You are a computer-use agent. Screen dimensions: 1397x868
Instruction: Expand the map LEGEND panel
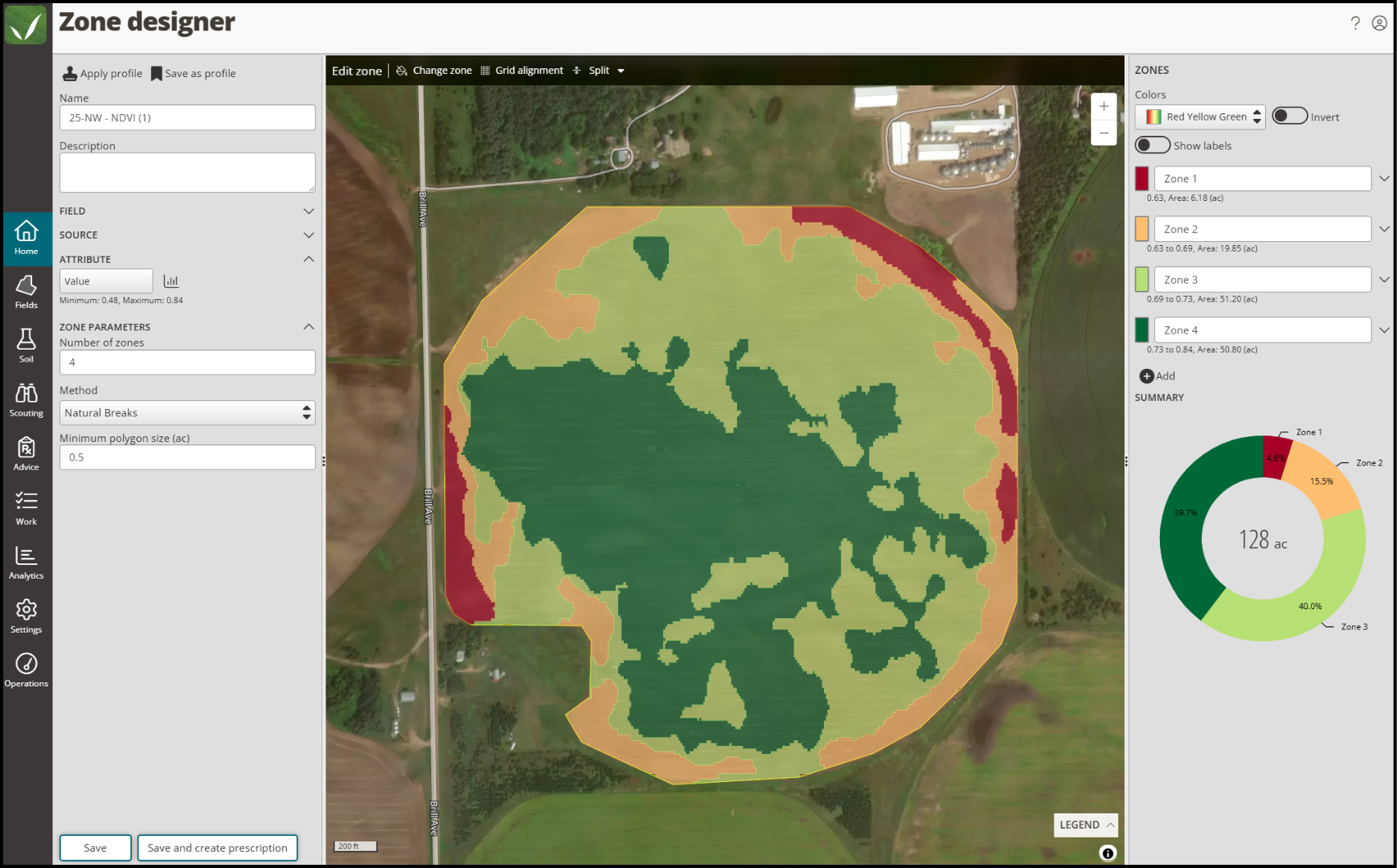[1086, 825]
